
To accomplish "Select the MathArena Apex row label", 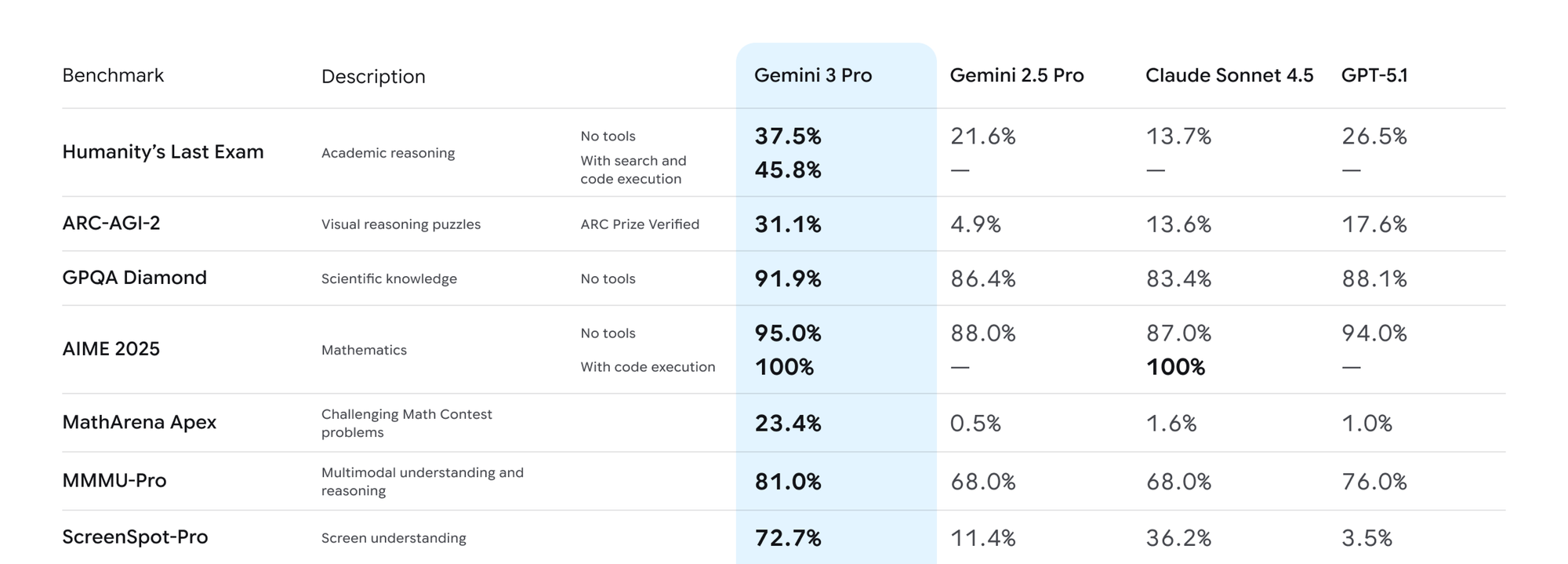I will pos(139,422).
